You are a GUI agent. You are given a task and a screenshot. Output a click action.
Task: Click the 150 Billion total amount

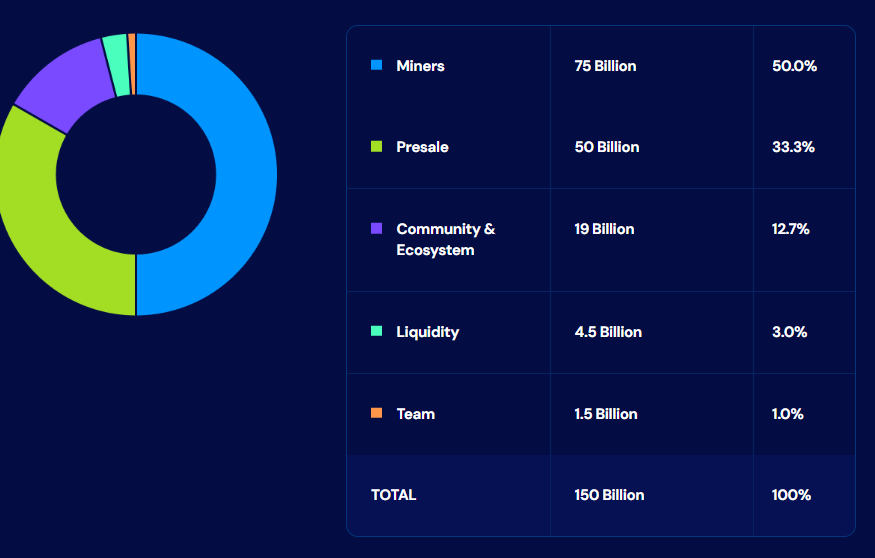click(609, 495)
